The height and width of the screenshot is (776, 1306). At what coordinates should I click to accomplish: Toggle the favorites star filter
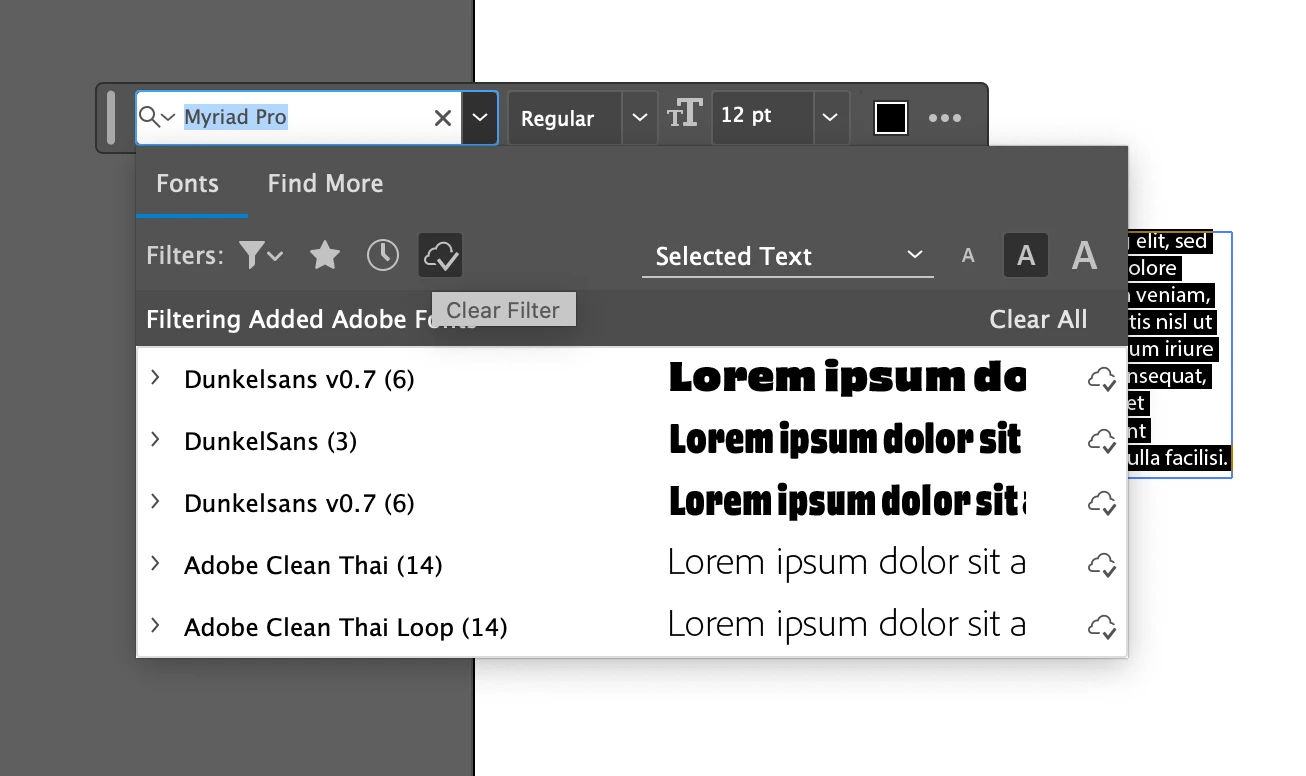(325, 256)
